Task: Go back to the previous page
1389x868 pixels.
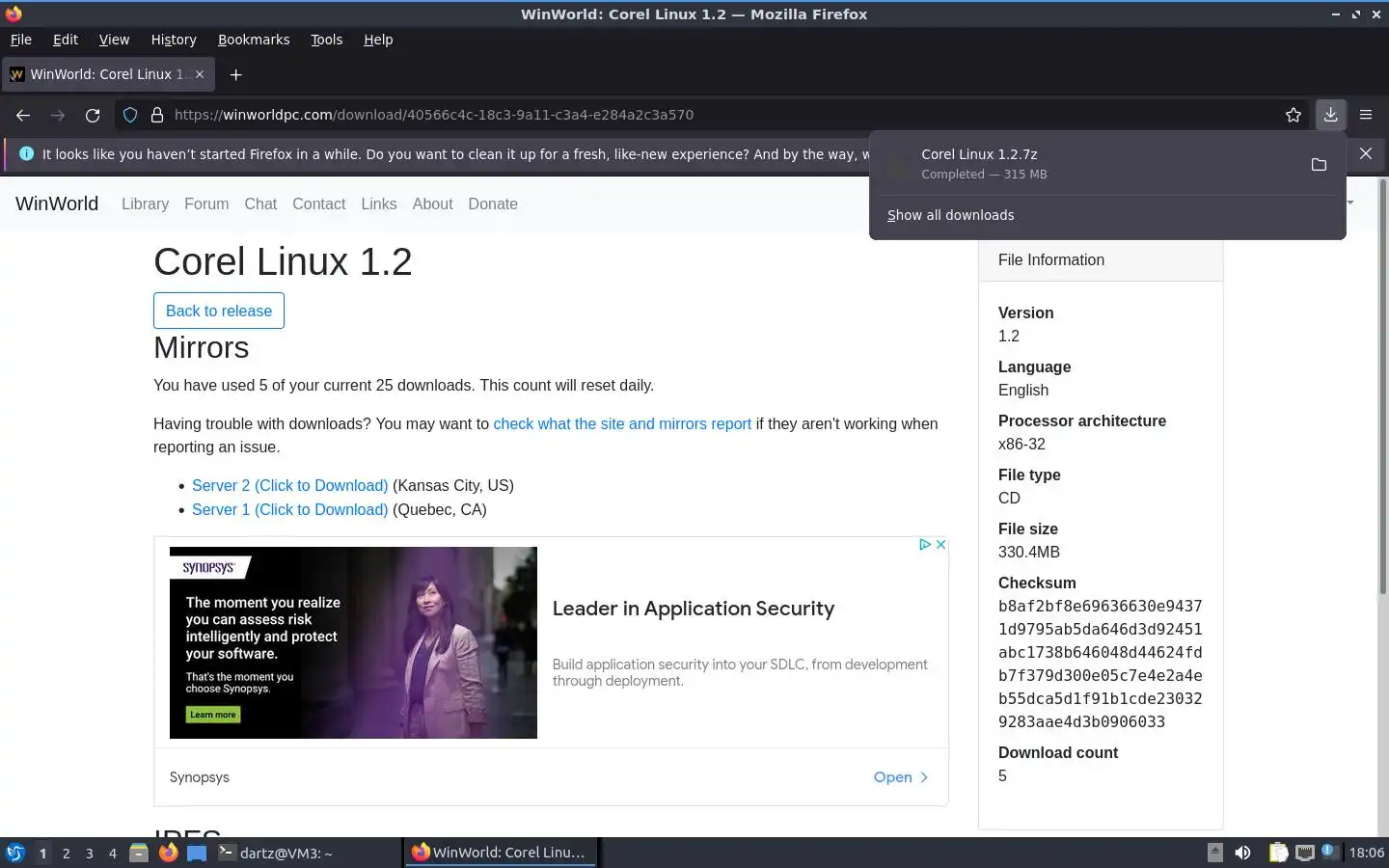Action: [23, 115]
